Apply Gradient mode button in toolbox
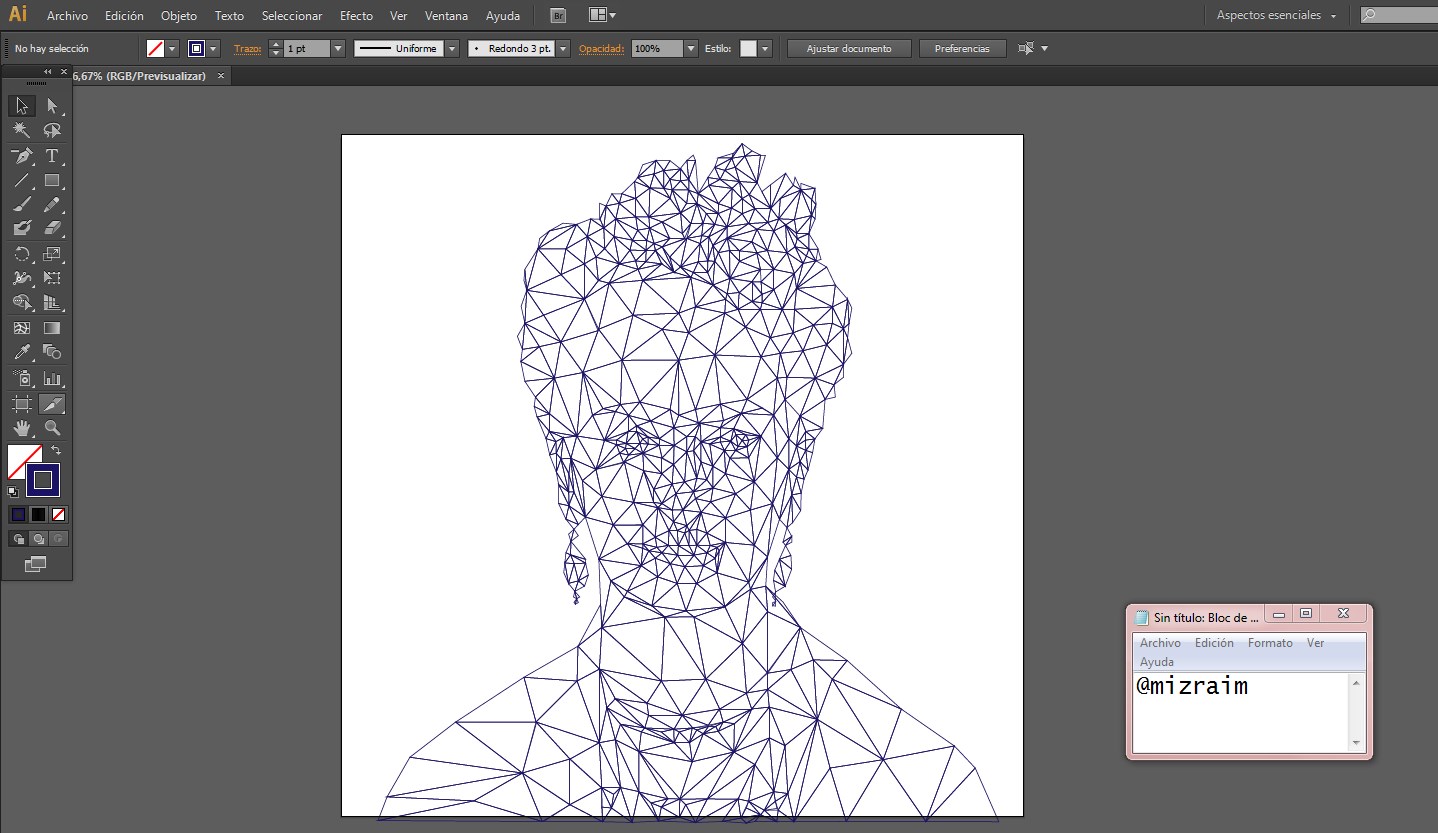1438x833 pixels. [x=38, y=514]
